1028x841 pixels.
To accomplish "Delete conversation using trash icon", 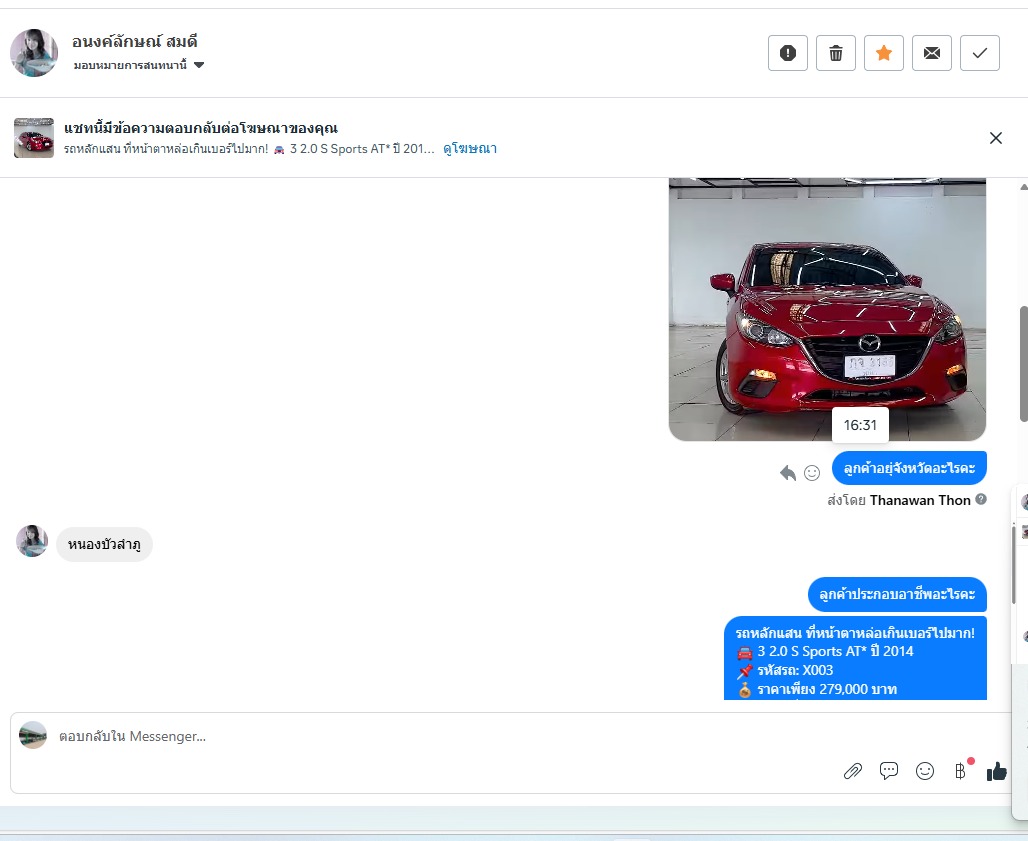I will tap(836, 53).
